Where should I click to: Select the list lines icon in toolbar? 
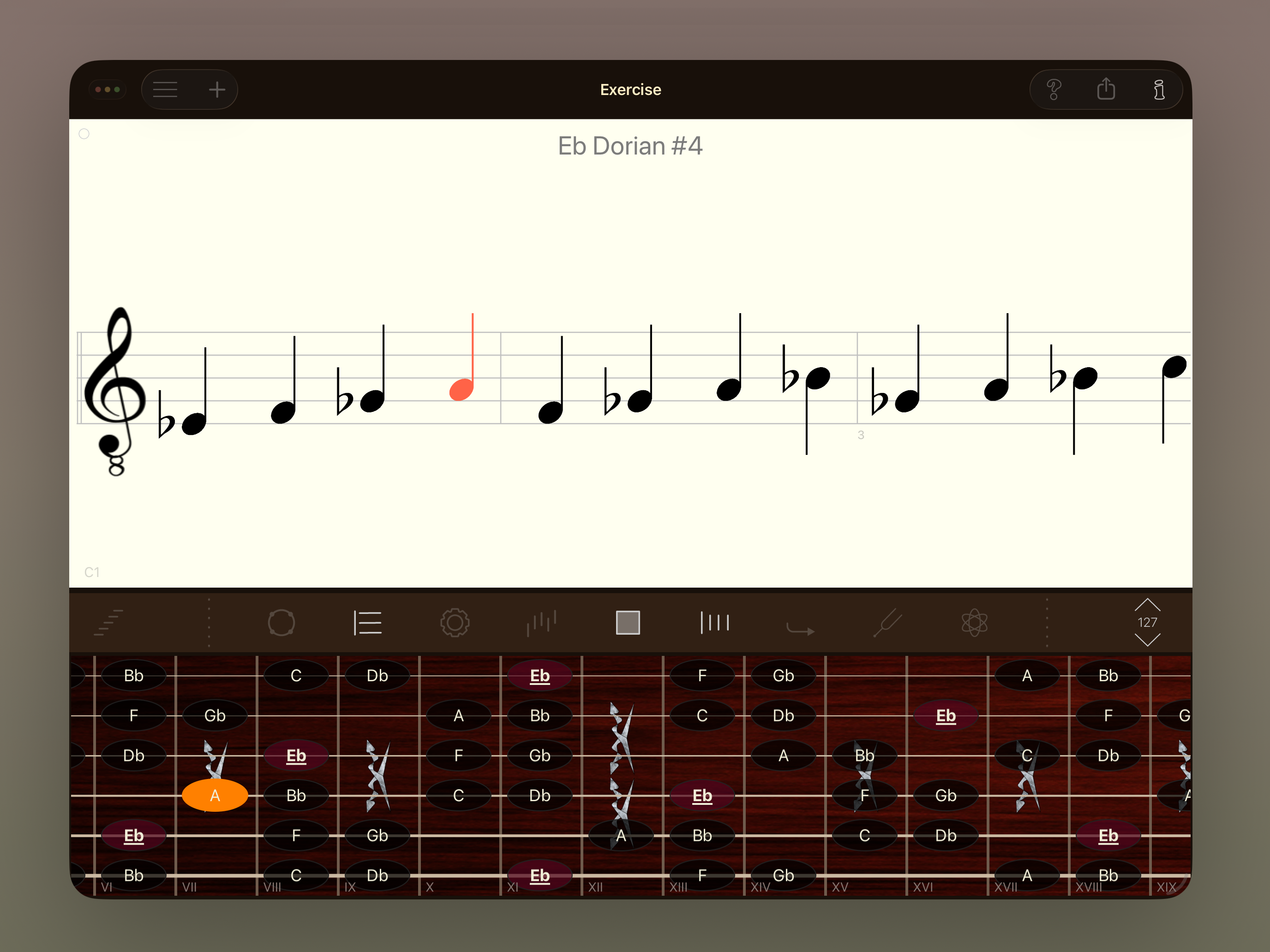click(x=367, y=623)
